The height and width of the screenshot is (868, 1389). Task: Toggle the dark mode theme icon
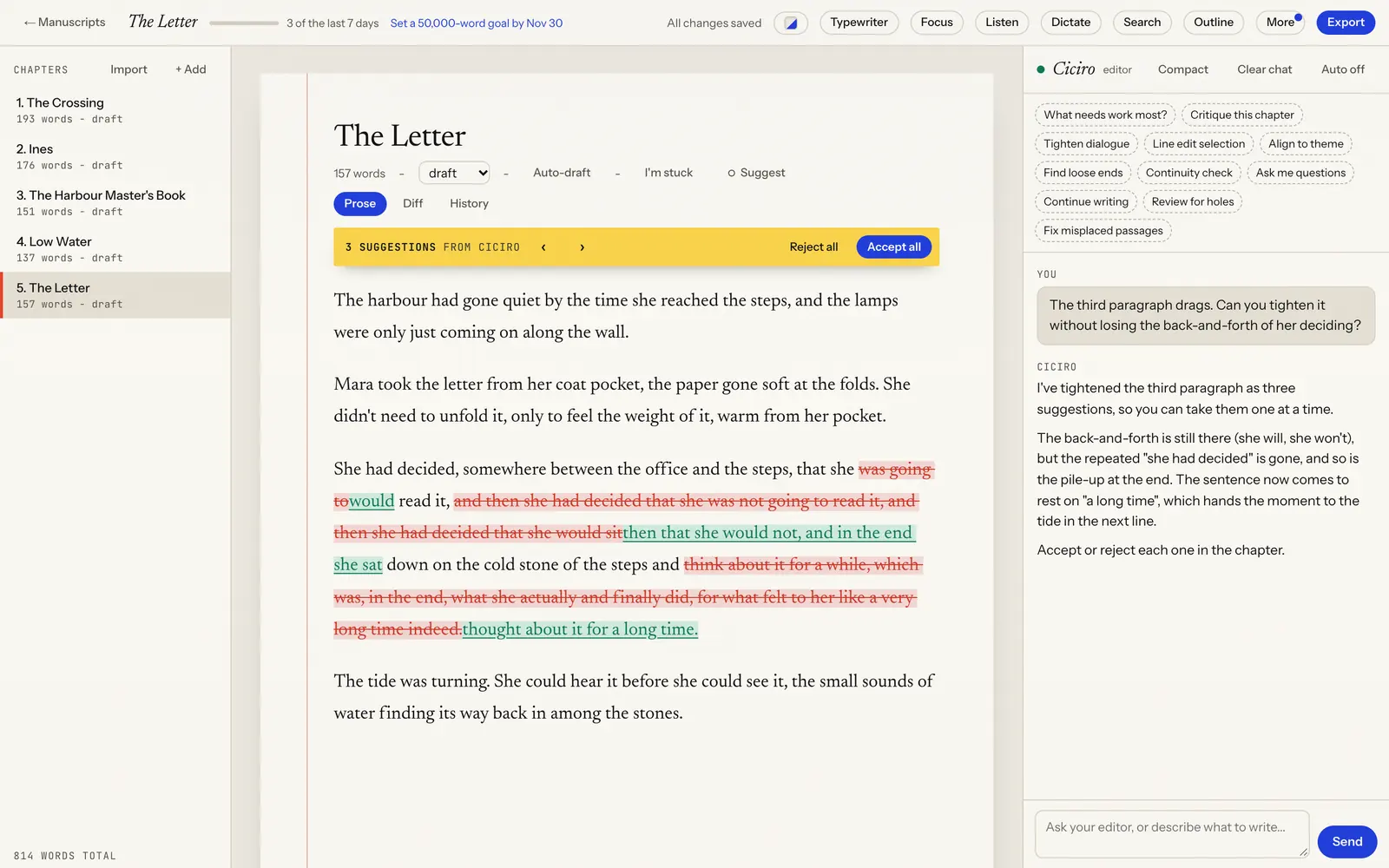coord(791,23)
